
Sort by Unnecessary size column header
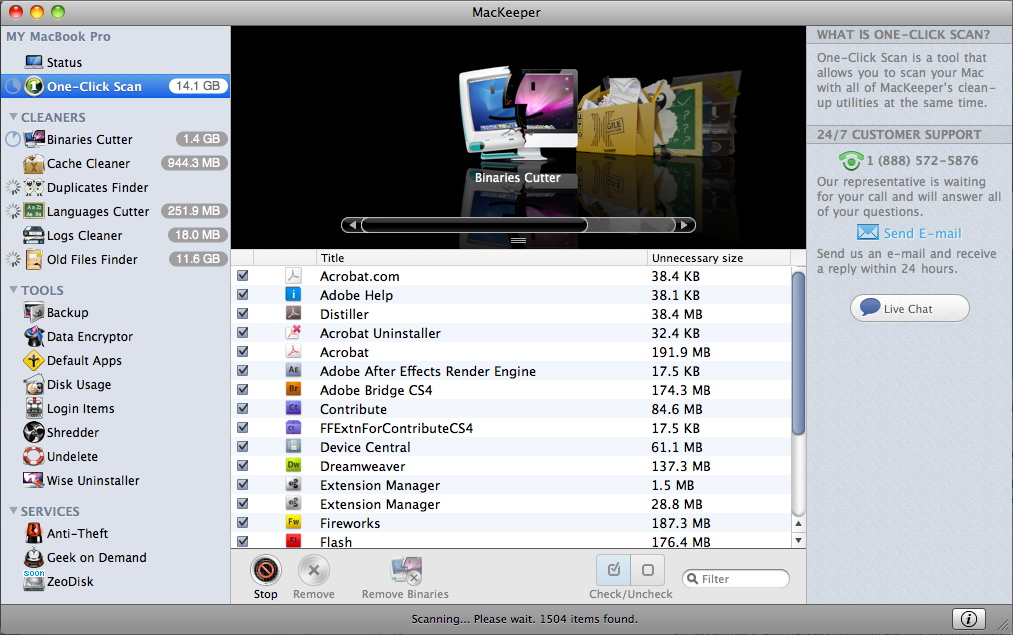click(x=715, y=258)
